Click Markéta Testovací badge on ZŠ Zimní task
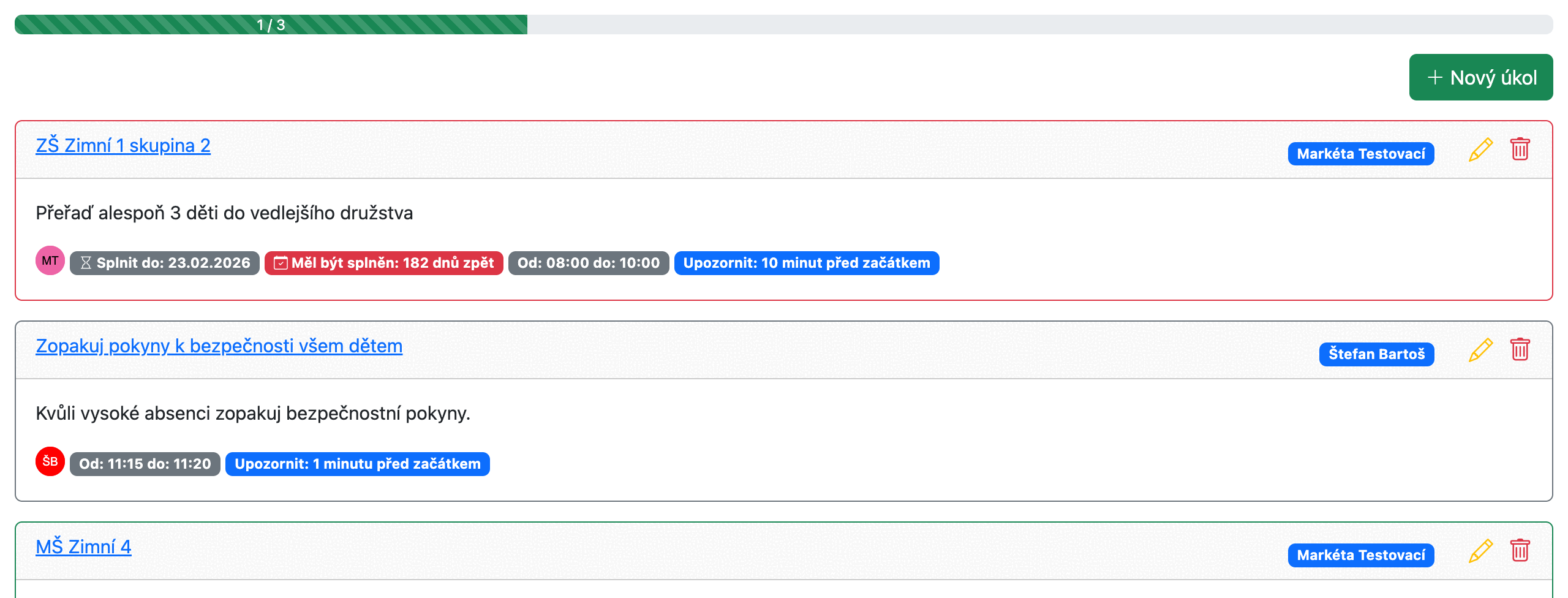The height and width of the screenshot is (598, 1568). point(1361,154)
